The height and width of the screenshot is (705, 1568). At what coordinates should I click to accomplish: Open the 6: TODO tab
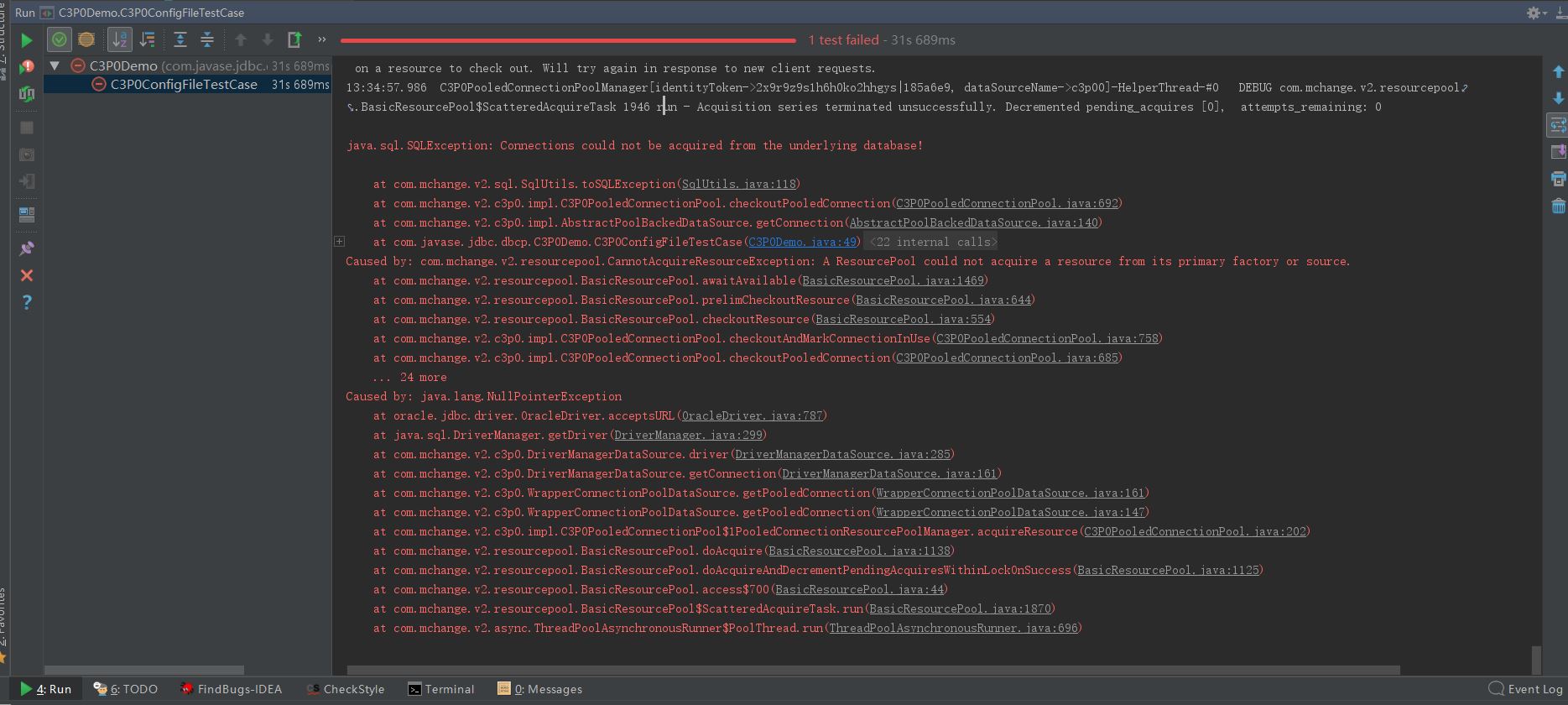coord(126,689)
